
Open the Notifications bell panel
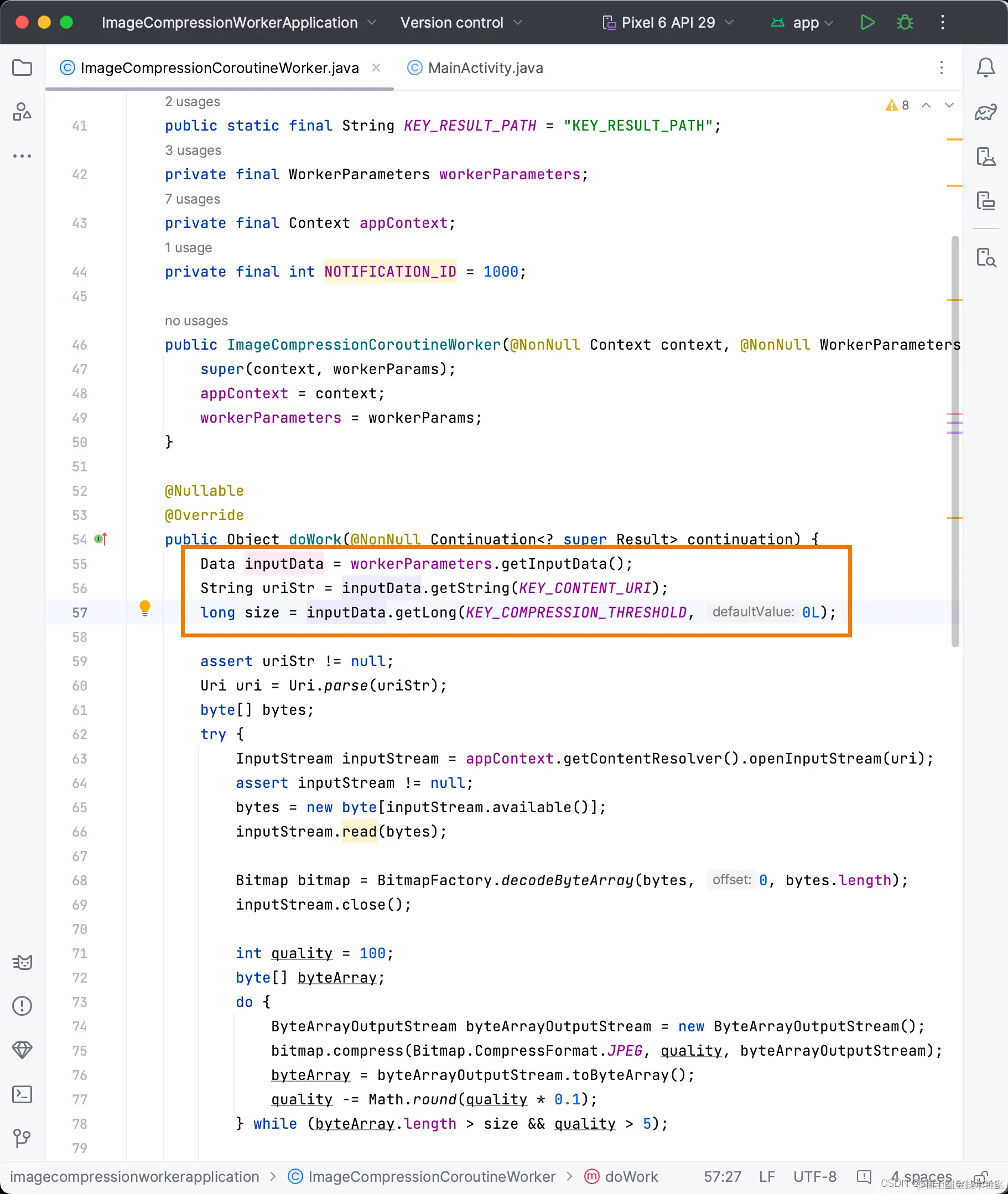[986, 68]
